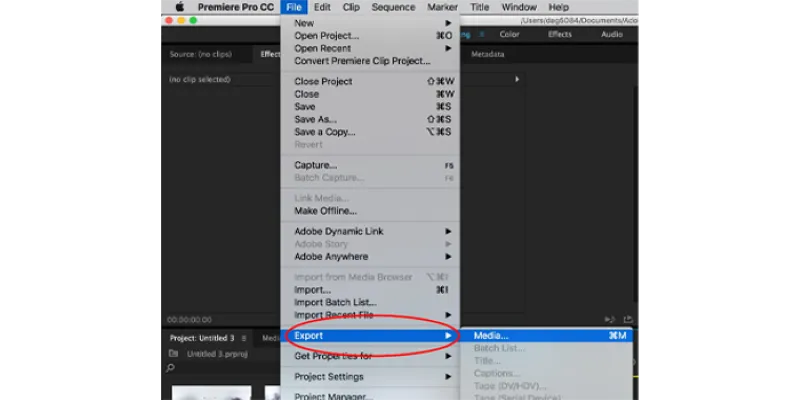Open the Metadata panel tab
800x400 pixels.
pos(488,54)
